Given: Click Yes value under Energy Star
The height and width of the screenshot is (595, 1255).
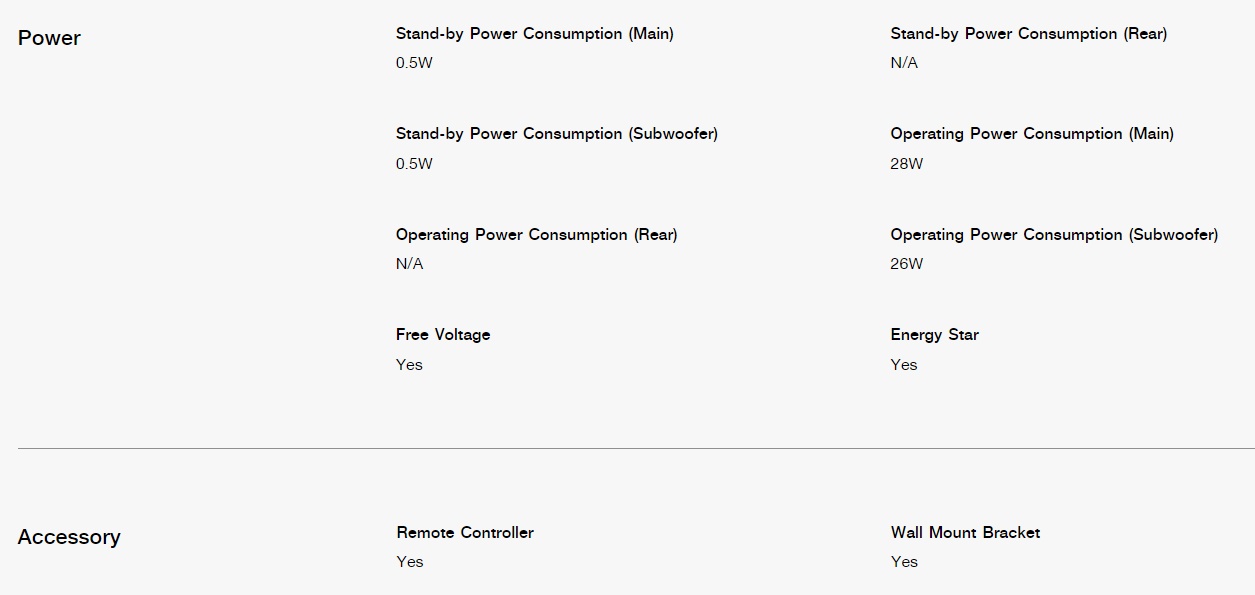Looking at the screenshot, I should pyautogui.click(x=904, y=365).
